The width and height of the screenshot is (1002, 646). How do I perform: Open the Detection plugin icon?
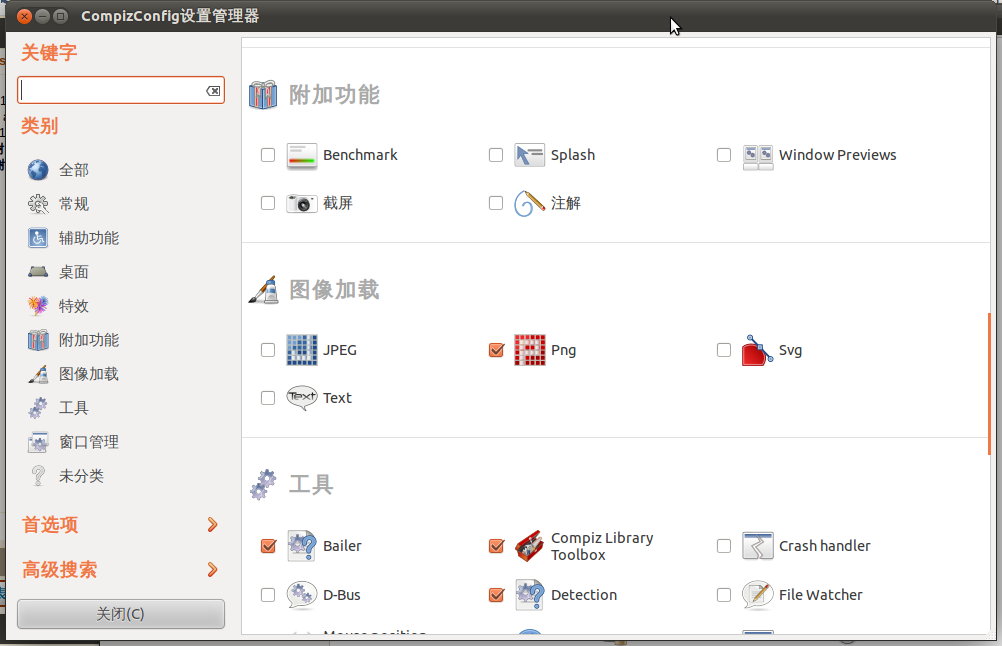click(x=530, y=595)
